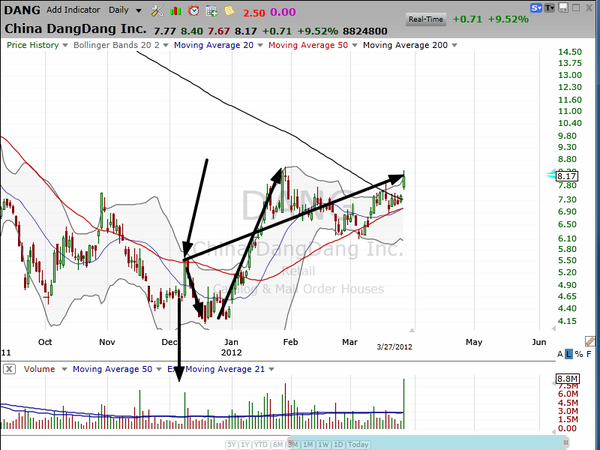The image size is (600, 450).
Task: Expand Exp Moving Average 21 arrow
Action: pyautogui.click(x=271, y=369)
